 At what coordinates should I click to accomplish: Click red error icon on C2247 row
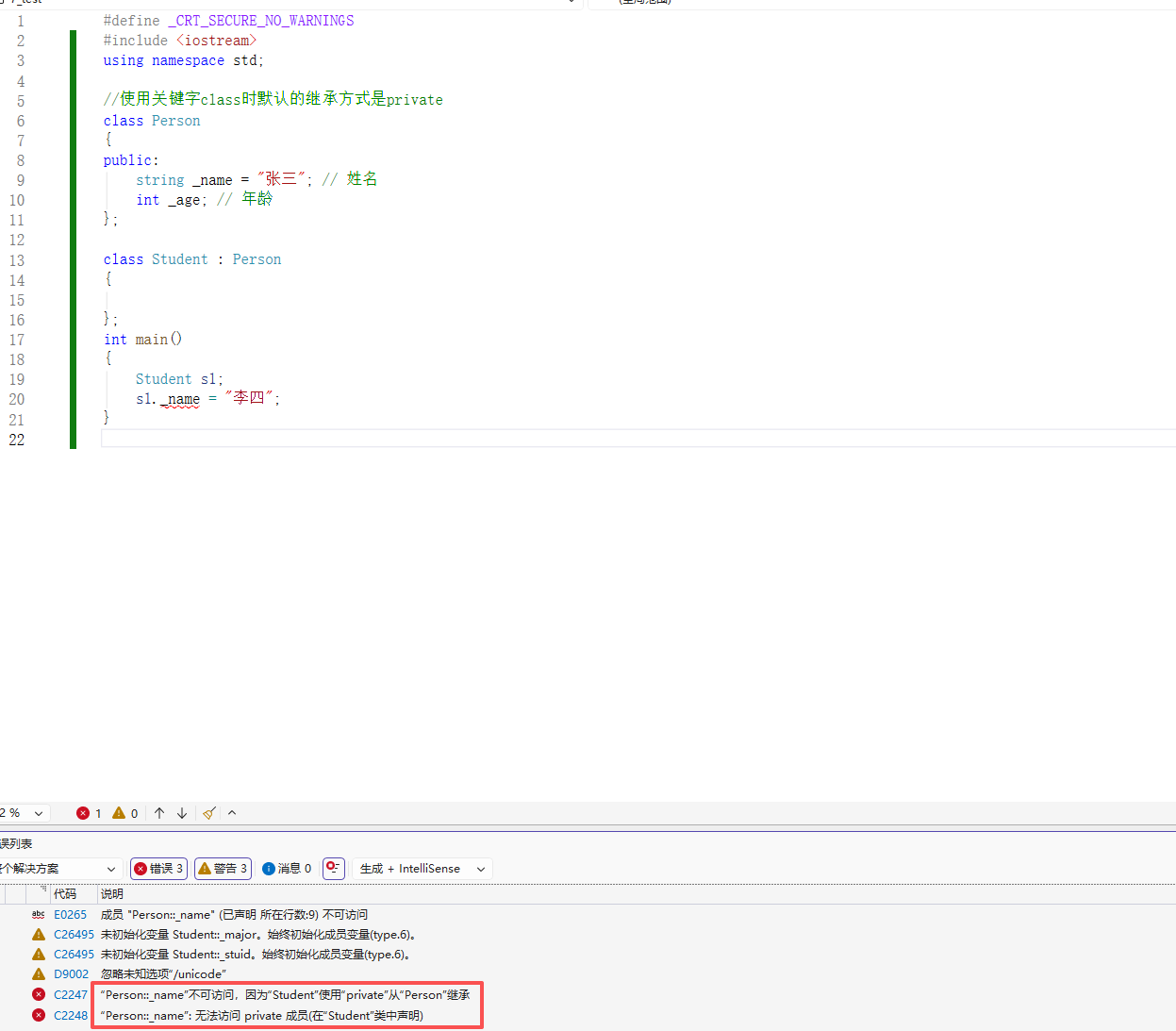coord(39,995)
